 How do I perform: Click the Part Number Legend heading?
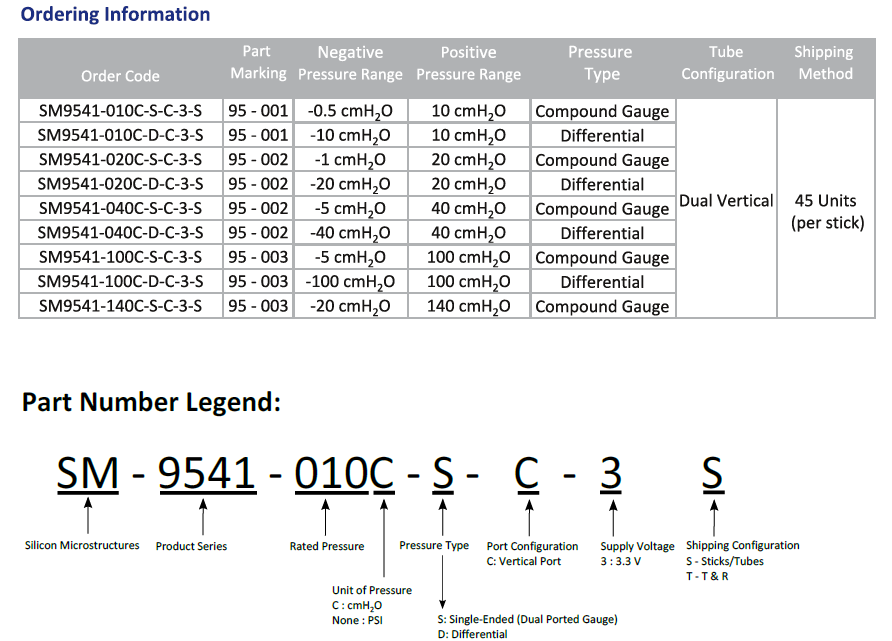click(x=151, y=402)
